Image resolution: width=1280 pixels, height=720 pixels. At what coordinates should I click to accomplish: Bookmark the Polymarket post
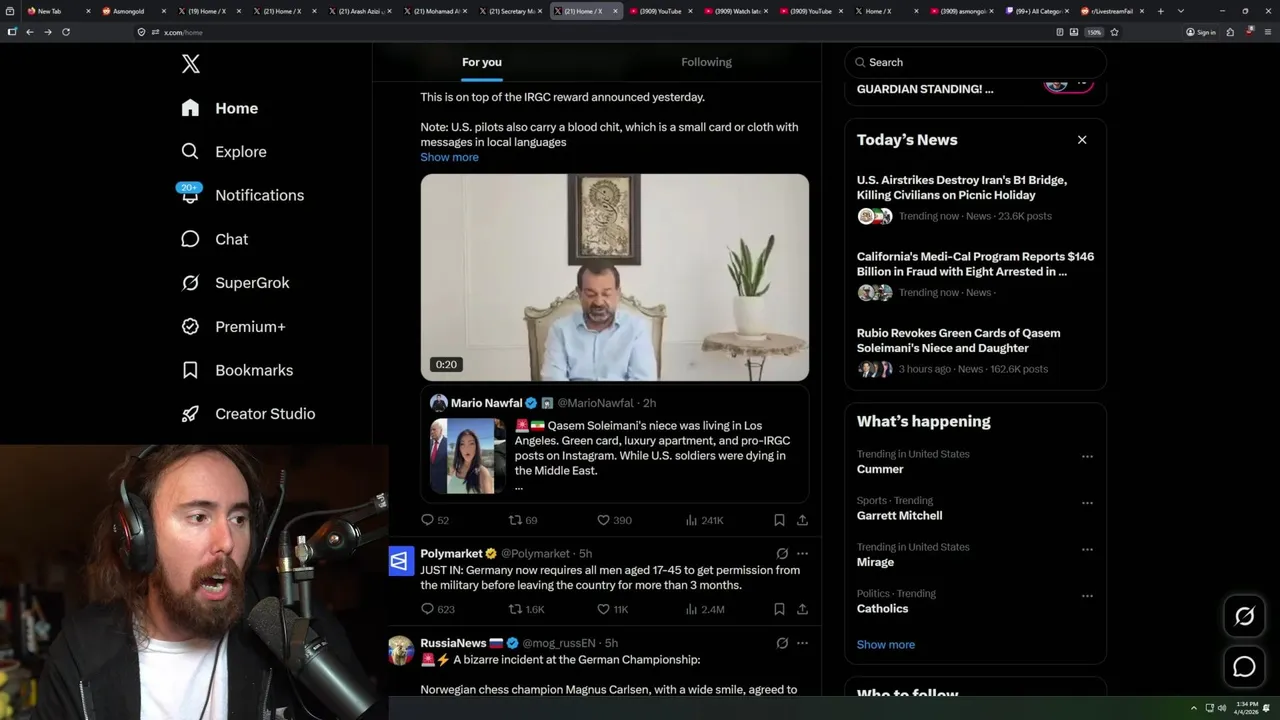tap(779, 609)
